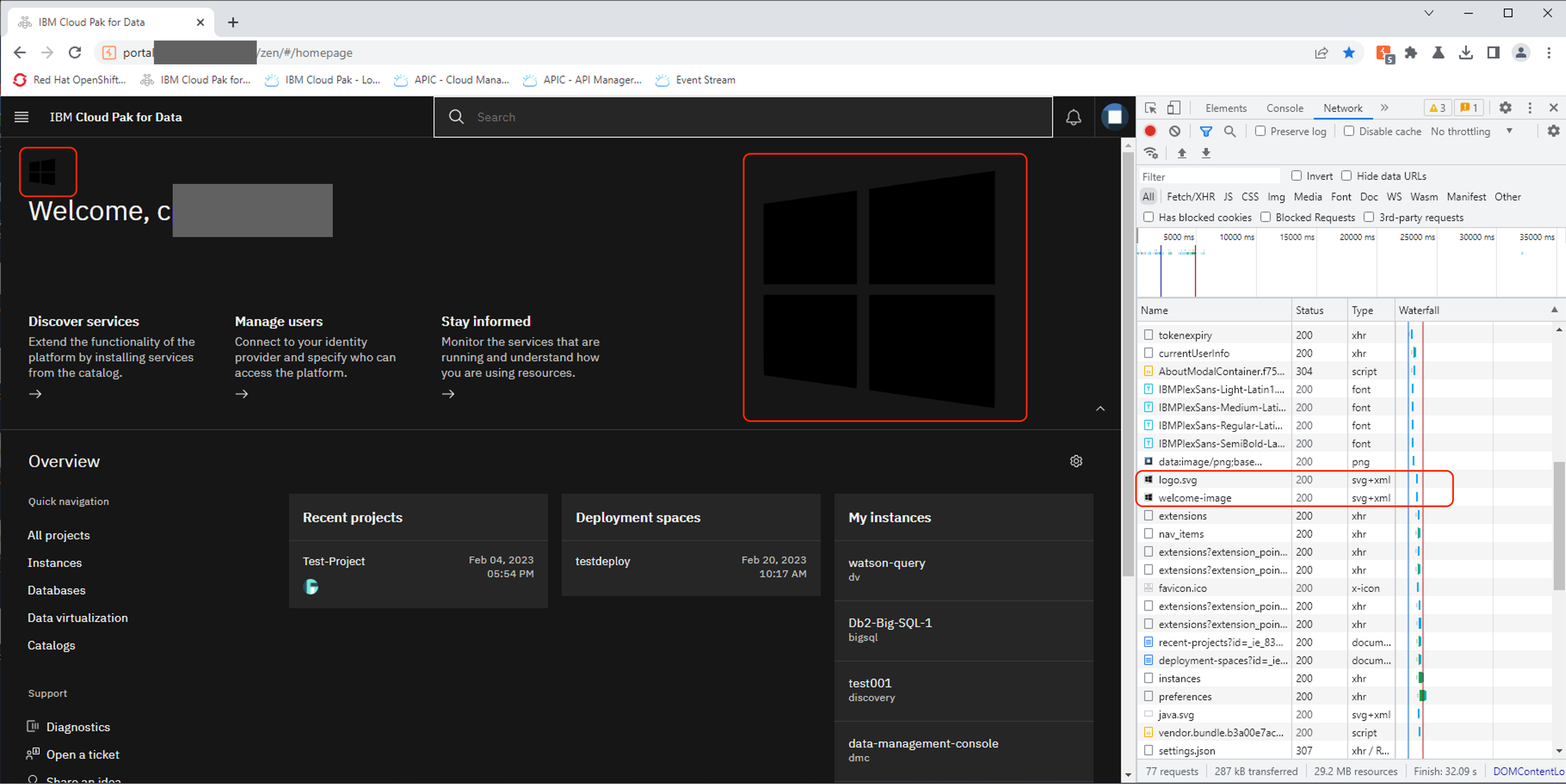Select the Network tab
Viewport: 1566px width, 784px height.
click(x=1343, y=108)
